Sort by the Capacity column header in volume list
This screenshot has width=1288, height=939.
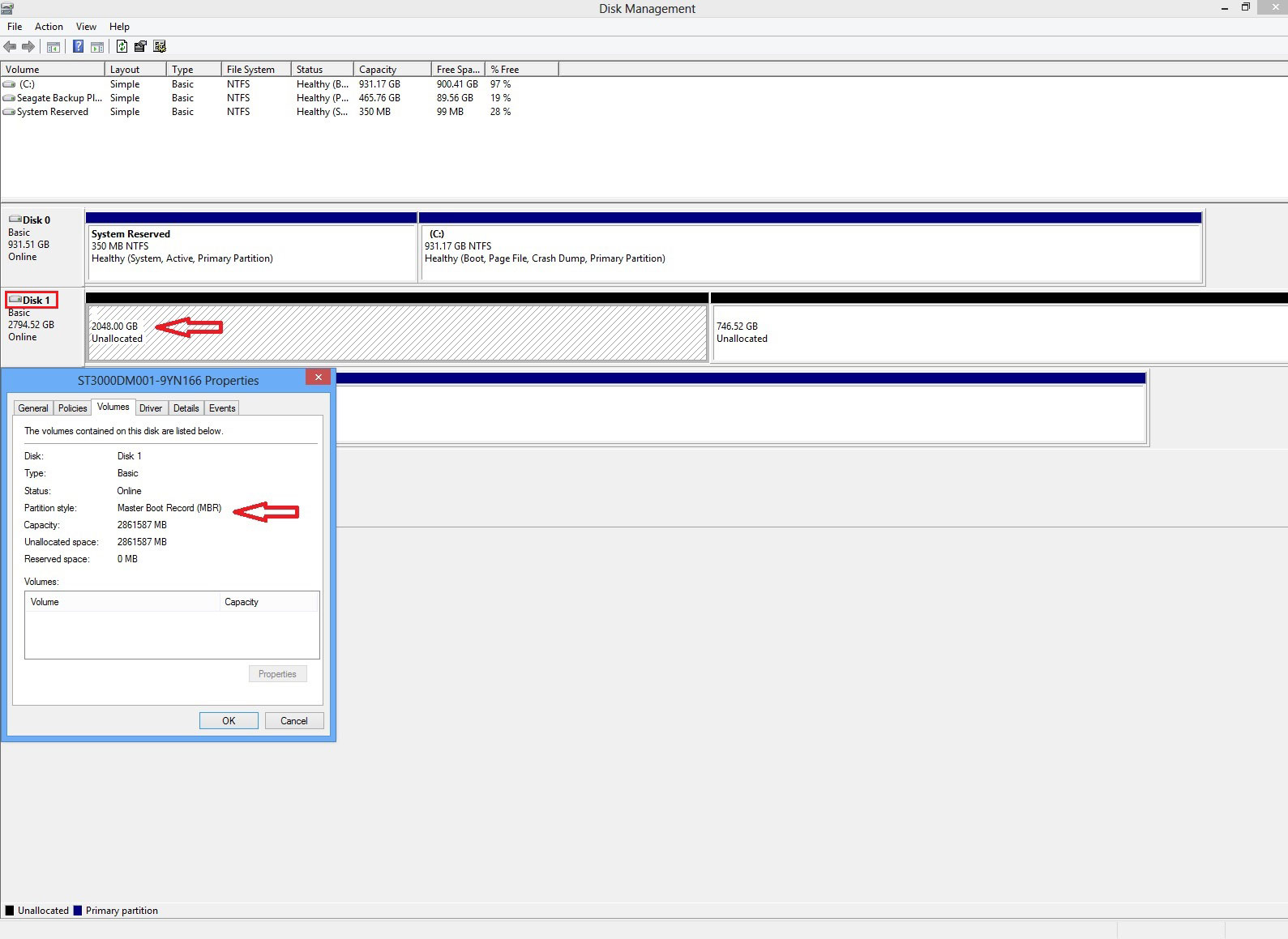(392, 70)
